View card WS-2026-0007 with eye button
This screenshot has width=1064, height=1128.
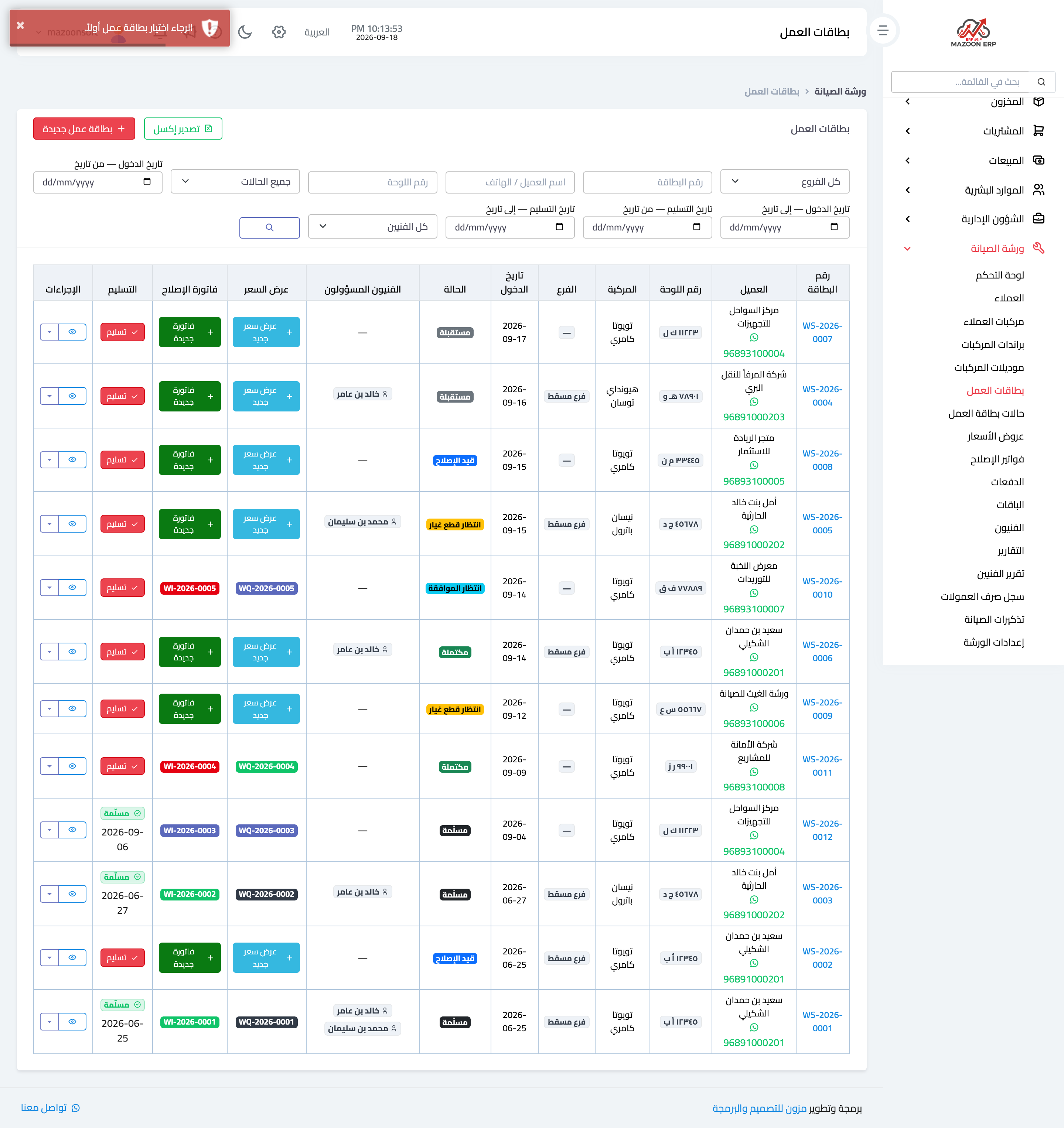[72, 332]
